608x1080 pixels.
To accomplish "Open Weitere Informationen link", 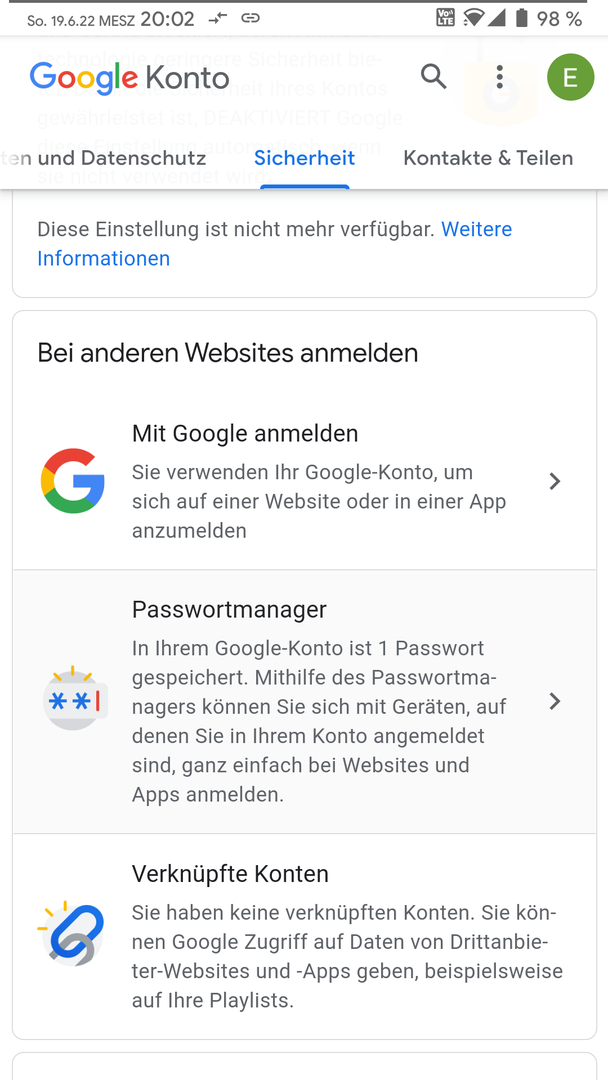I will point(275,243).
